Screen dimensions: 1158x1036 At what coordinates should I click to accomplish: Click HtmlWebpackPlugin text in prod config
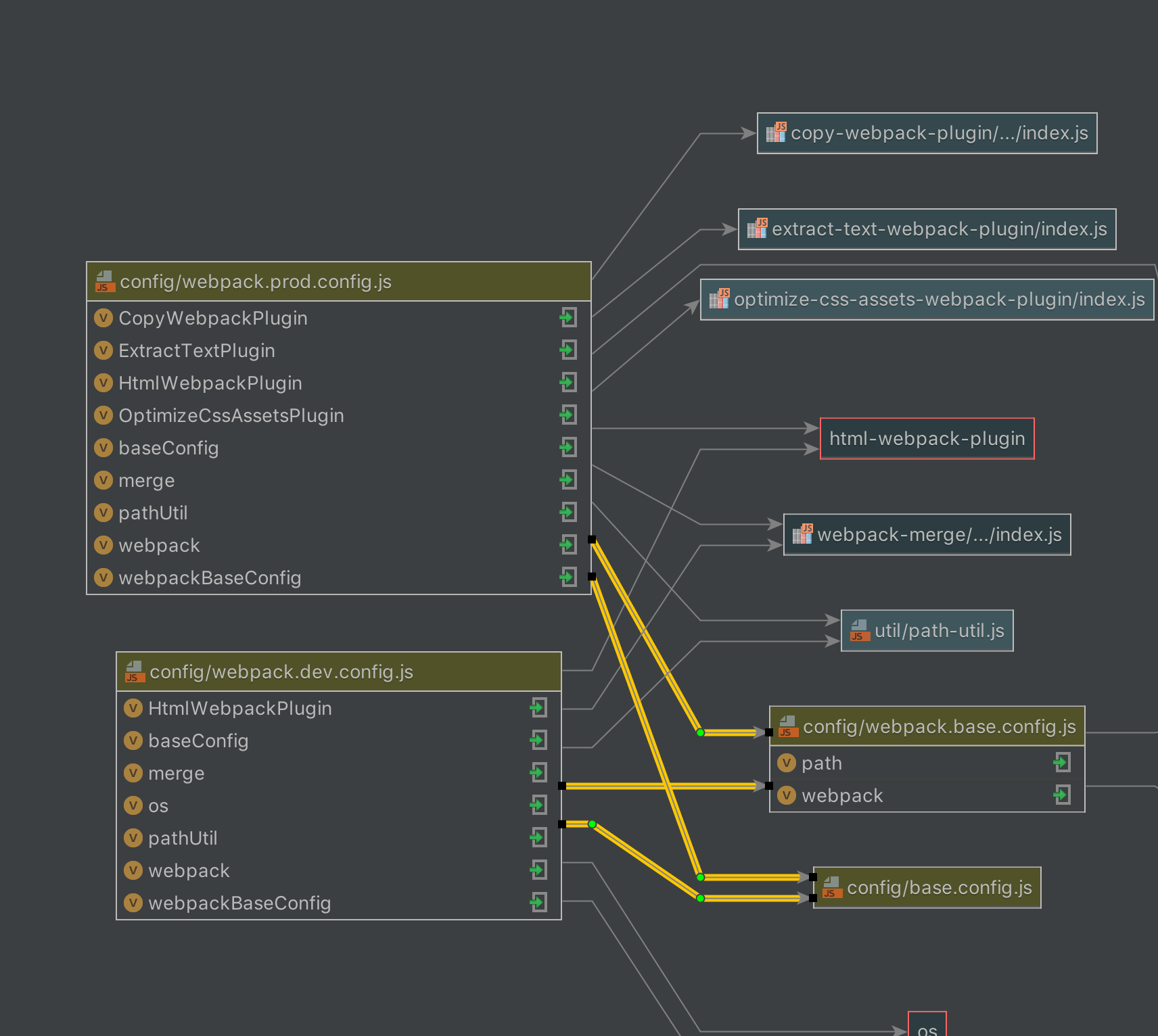coord(210,383)
